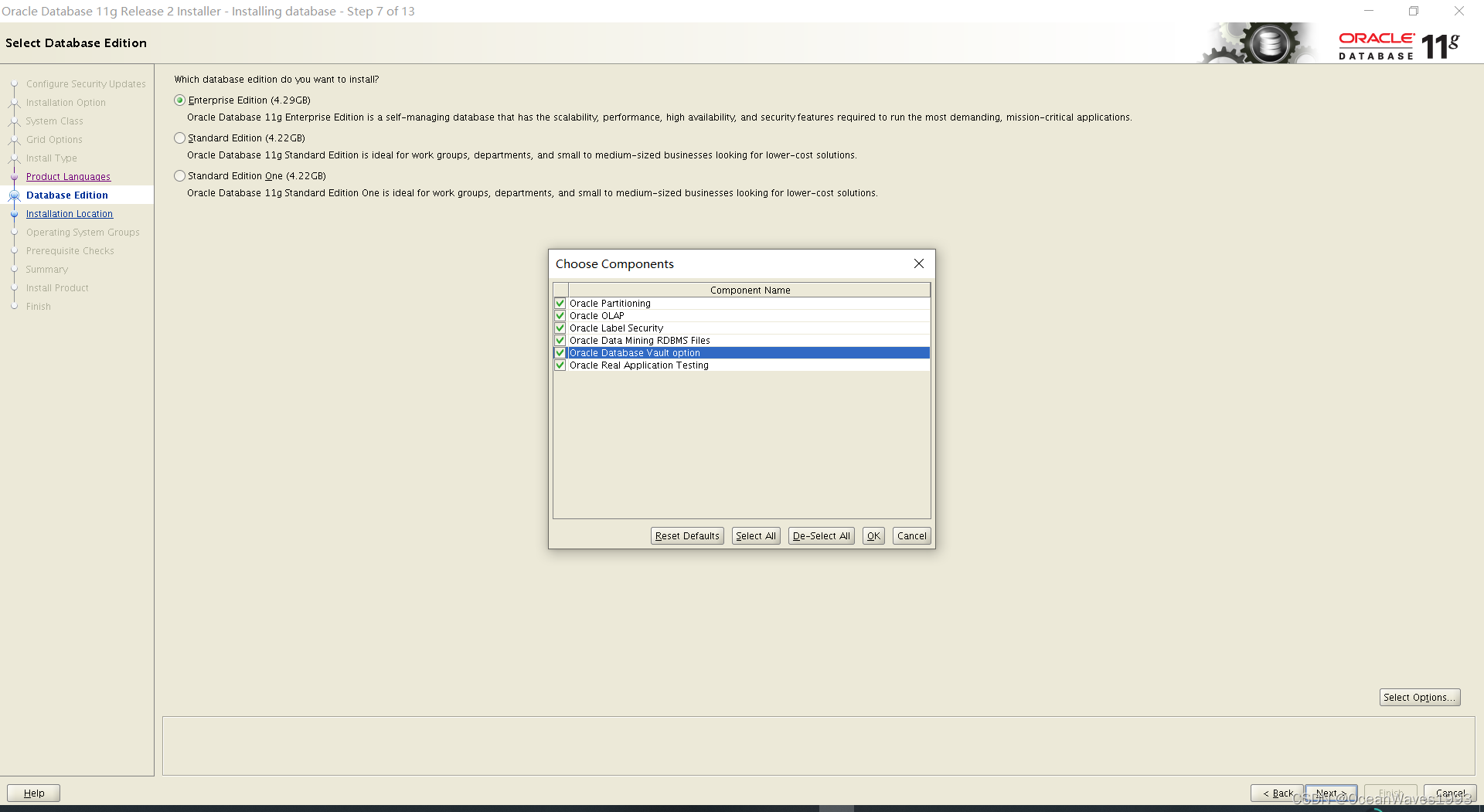The height and width of the screenshot is (812, 1484).
Task: Select Oracle Partitioning row text
Action: (x=610, y=304)
